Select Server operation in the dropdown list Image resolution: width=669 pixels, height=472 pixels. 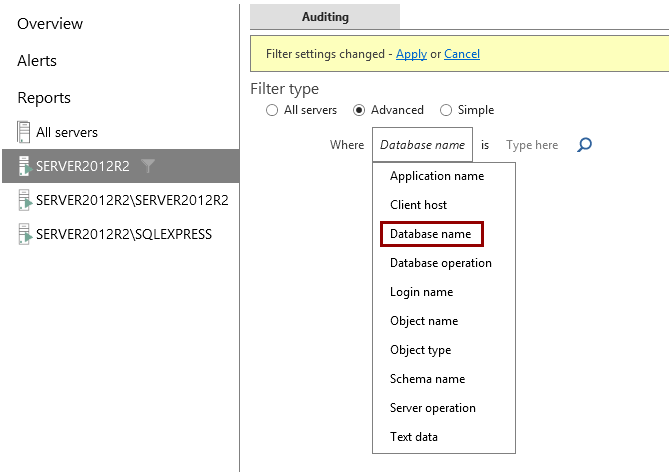point(433,408)
